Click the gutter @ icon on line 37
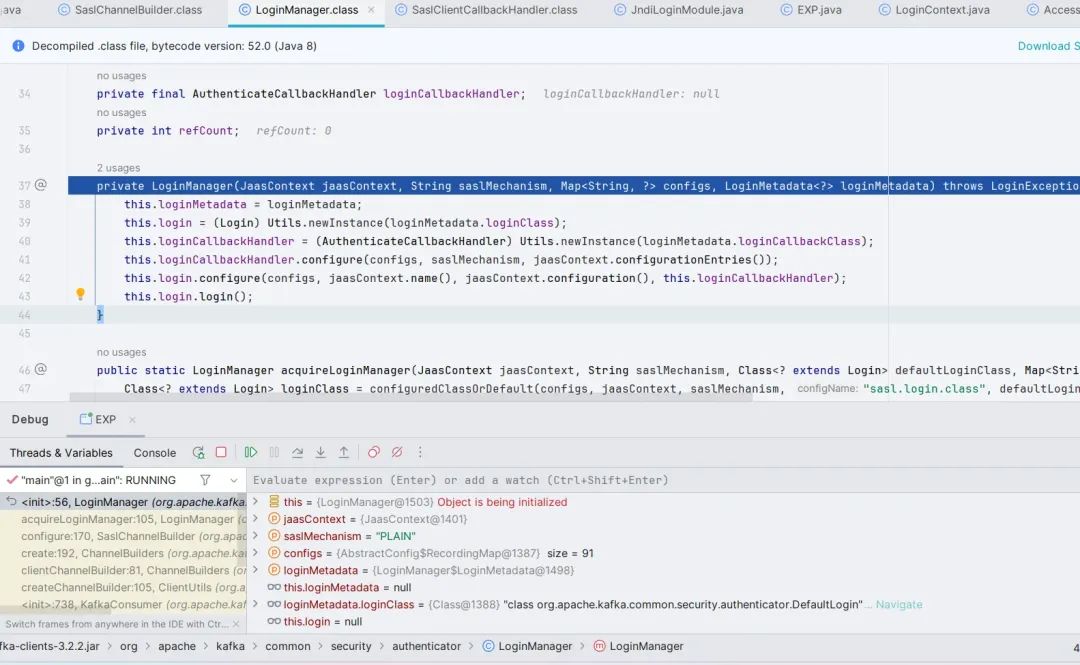 pos(41,185)
